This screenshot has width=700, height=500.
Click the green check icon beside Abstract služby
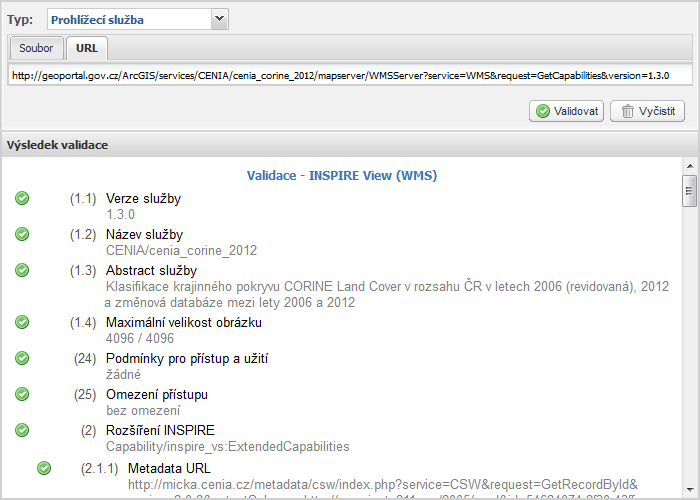22,270
